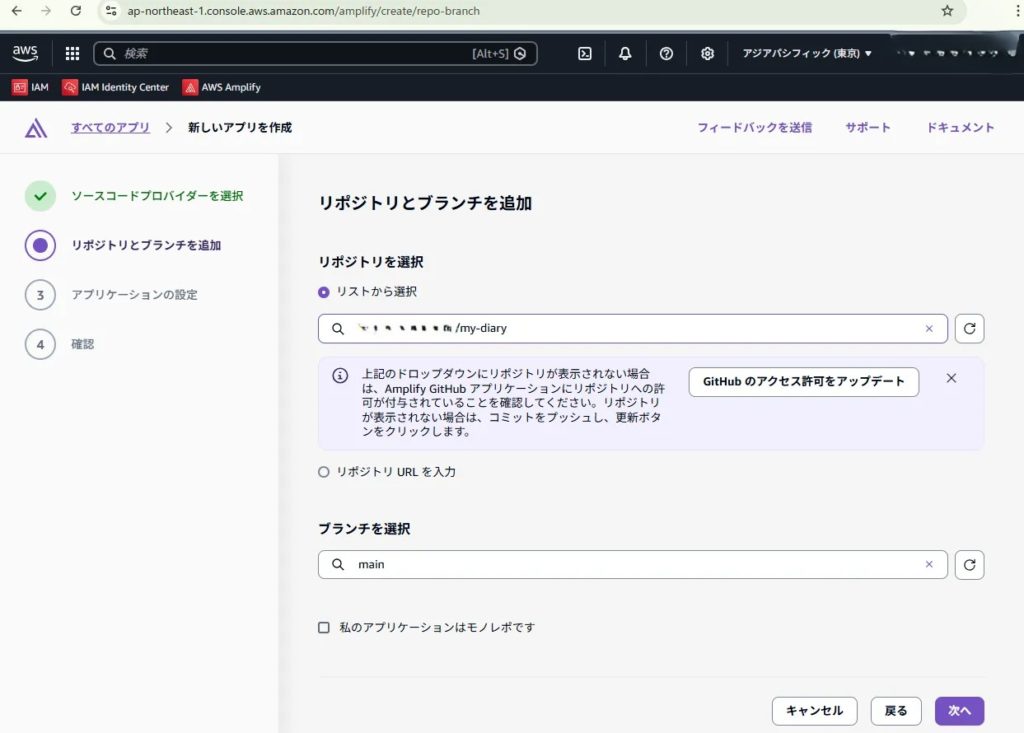Select the リストから選択 radio option

tap(324, 292)
